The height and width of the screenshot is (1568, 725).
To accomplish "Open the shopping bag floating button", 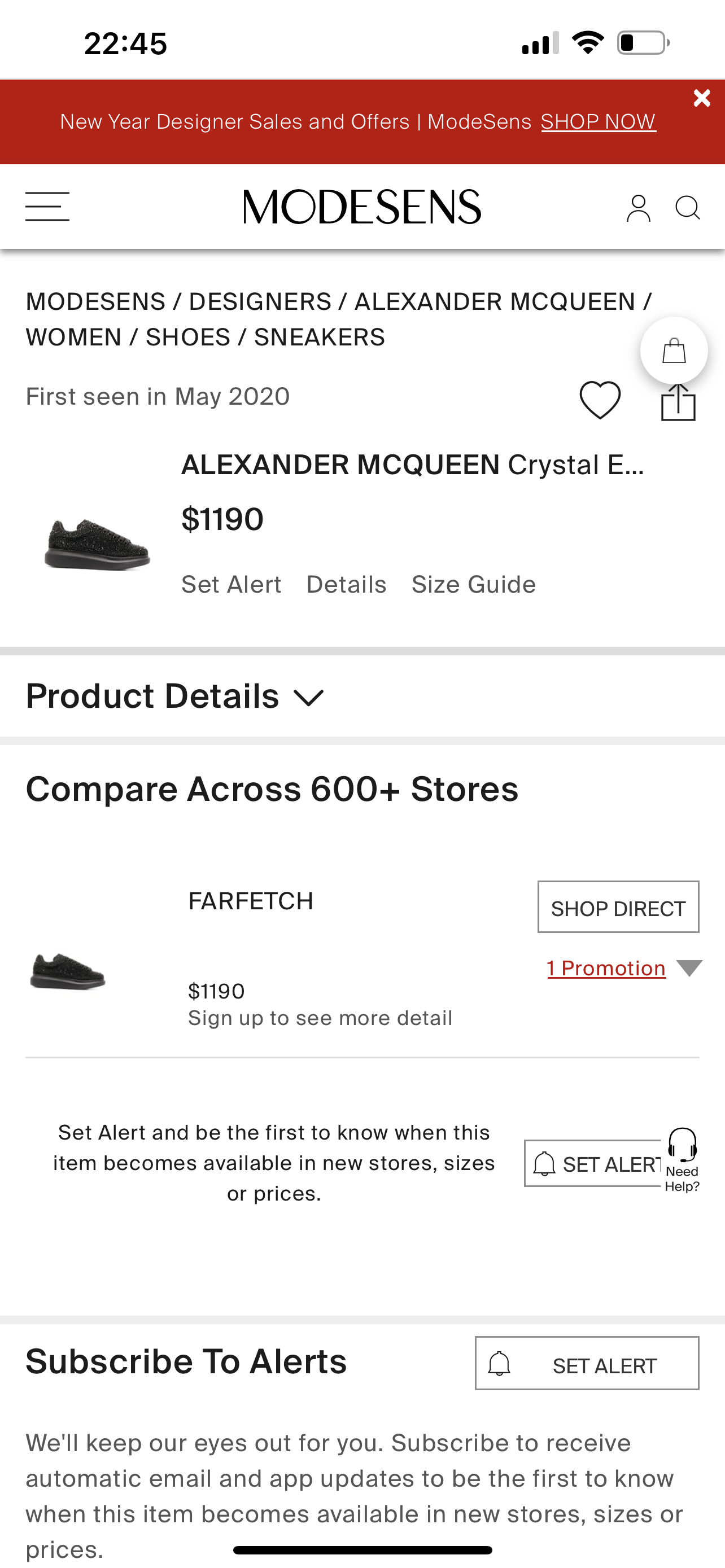I will coord(674,351).
